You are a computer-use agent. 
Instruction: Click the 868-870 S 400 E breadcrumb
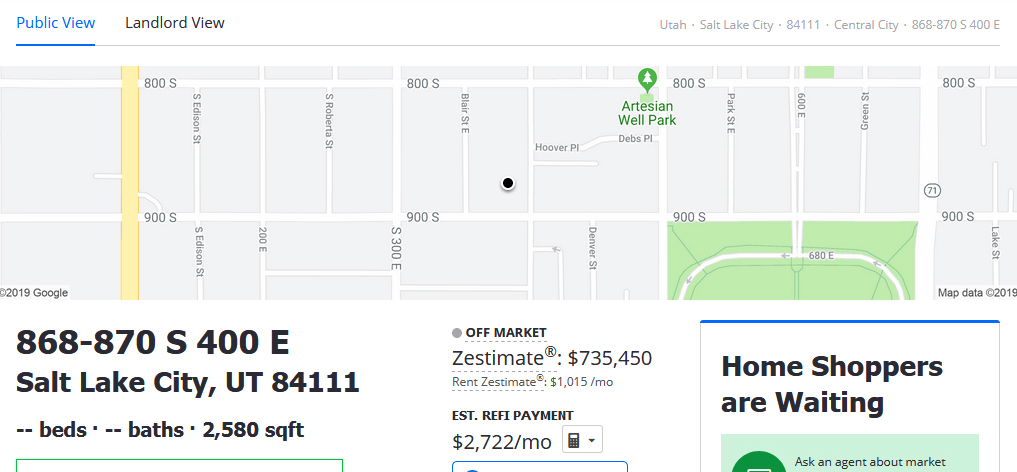click(x=955, y=25)
